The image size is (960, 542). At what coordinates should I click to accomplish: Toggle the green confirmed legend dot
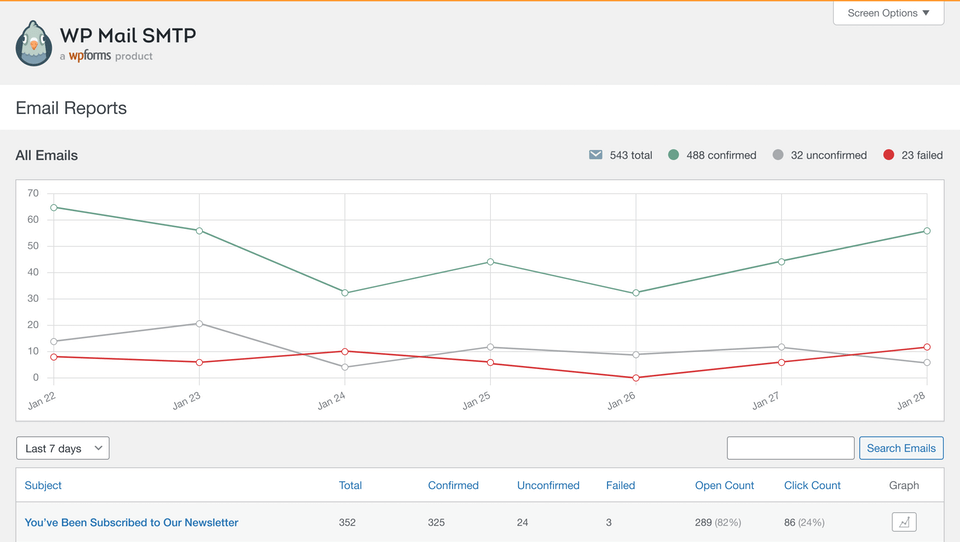(674, 155)
